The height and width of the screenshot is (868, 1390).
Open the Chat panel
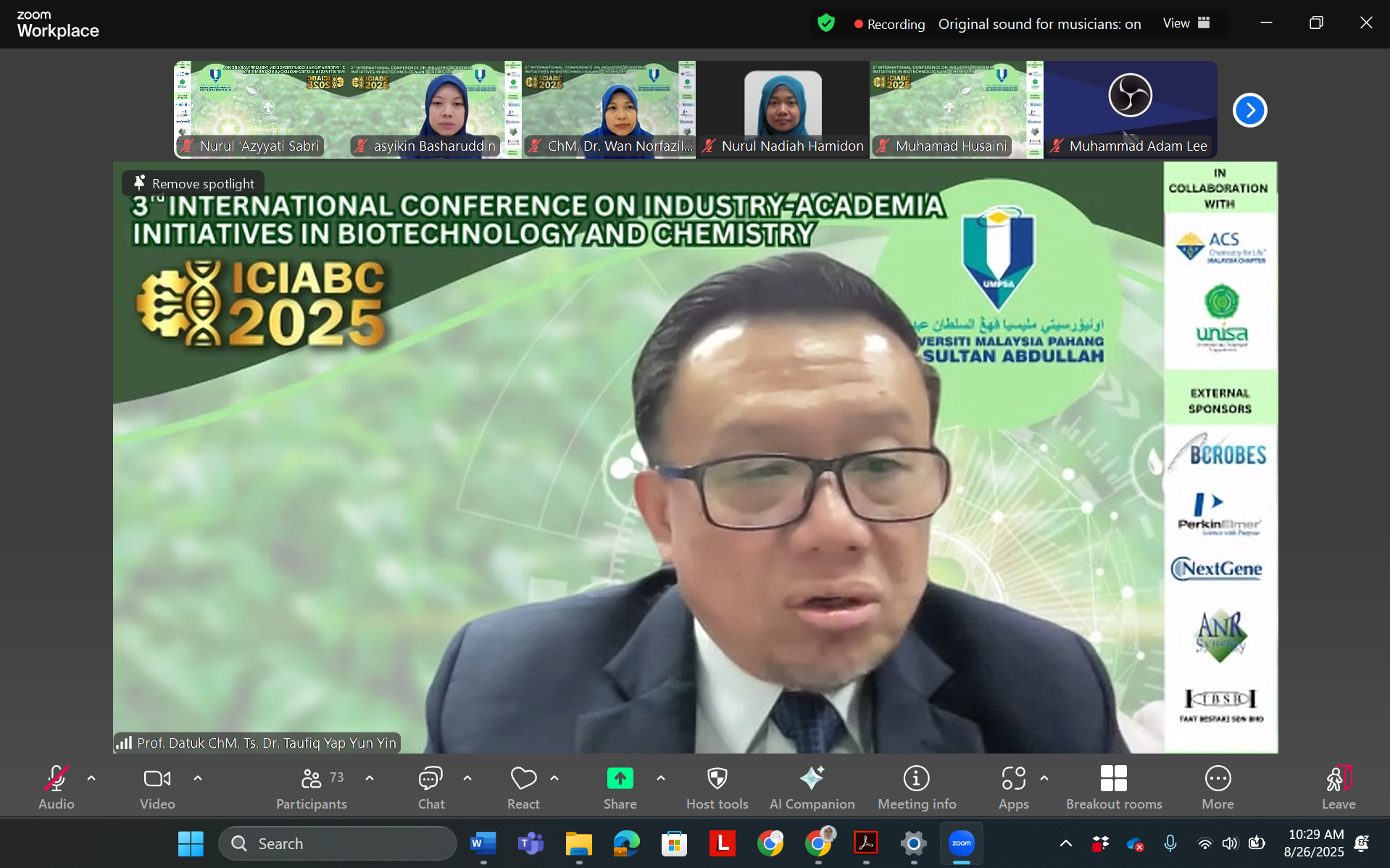click(x=430, y=787)
